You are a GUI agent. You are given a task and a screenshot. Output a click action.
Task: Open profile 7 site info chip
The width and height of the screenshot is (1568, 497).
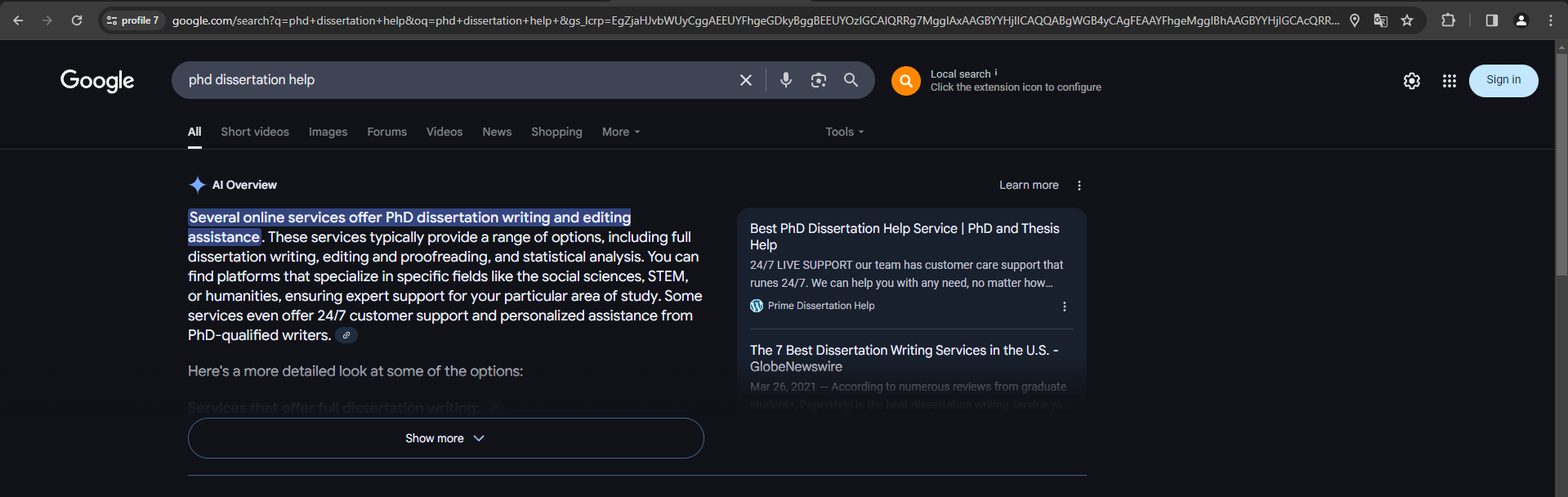coord(133,20)
